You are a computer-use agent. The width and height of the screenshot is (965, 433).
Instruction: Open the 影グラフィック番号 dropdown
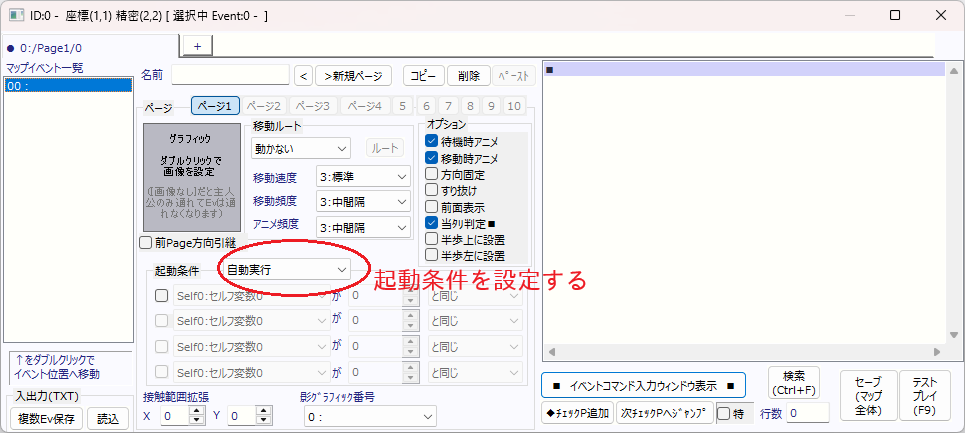[x=370, y=417]
